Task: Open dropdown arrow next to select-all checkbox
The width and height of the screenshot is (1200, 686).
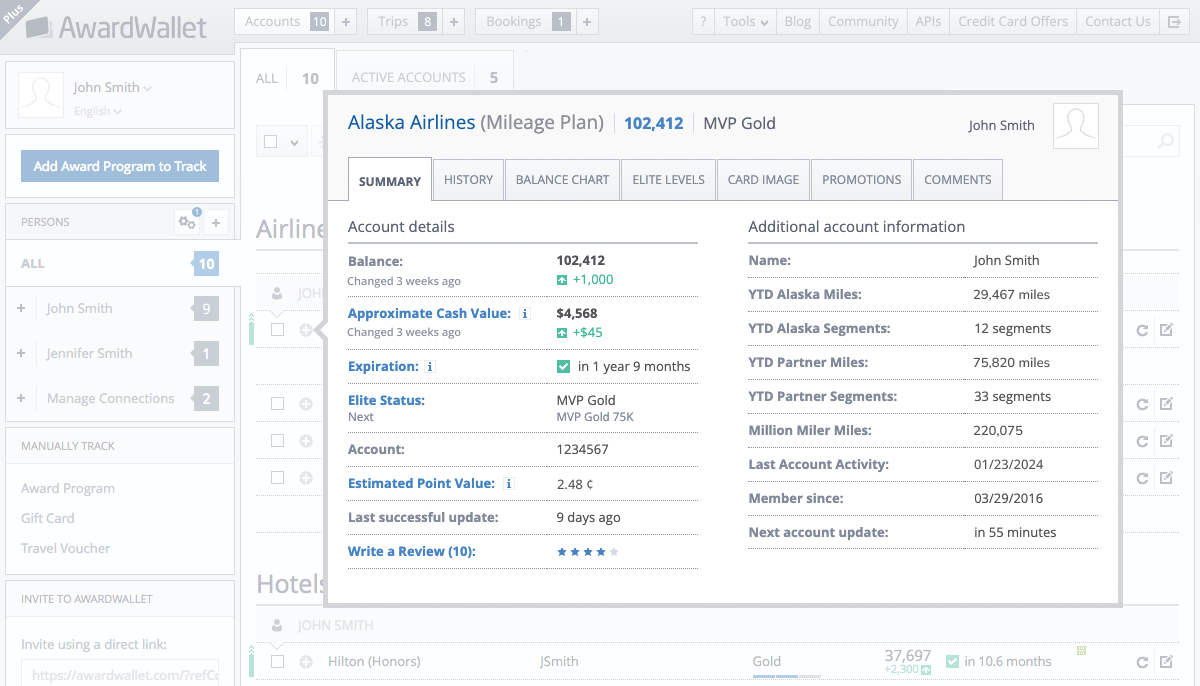Action: click(x=294, y=143)
